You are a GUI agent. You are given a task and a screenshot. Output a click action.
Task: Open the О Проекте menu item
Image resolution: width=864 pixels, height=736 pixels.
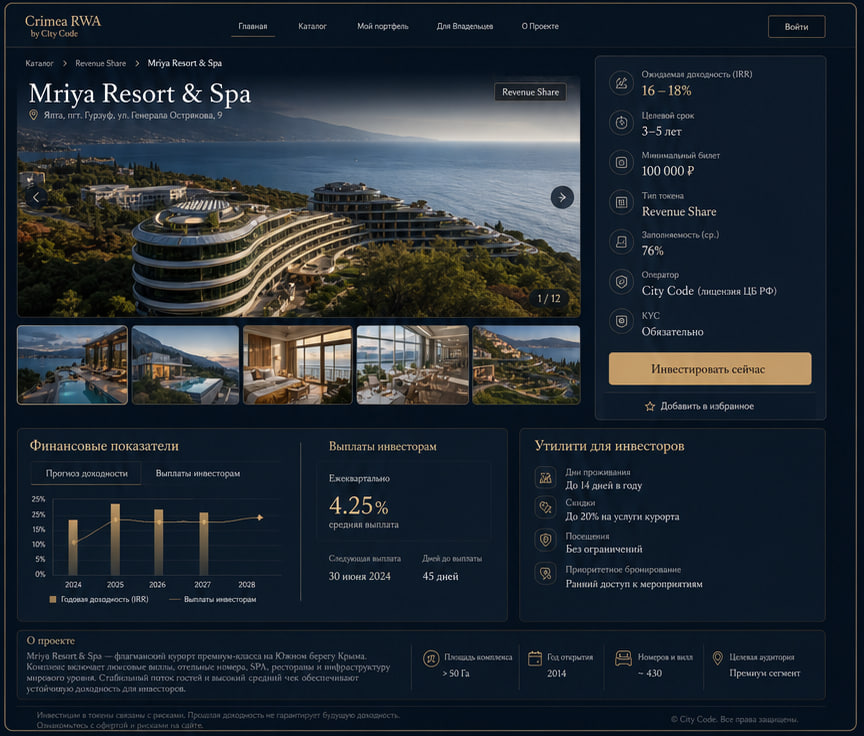[x=540, y=26]
